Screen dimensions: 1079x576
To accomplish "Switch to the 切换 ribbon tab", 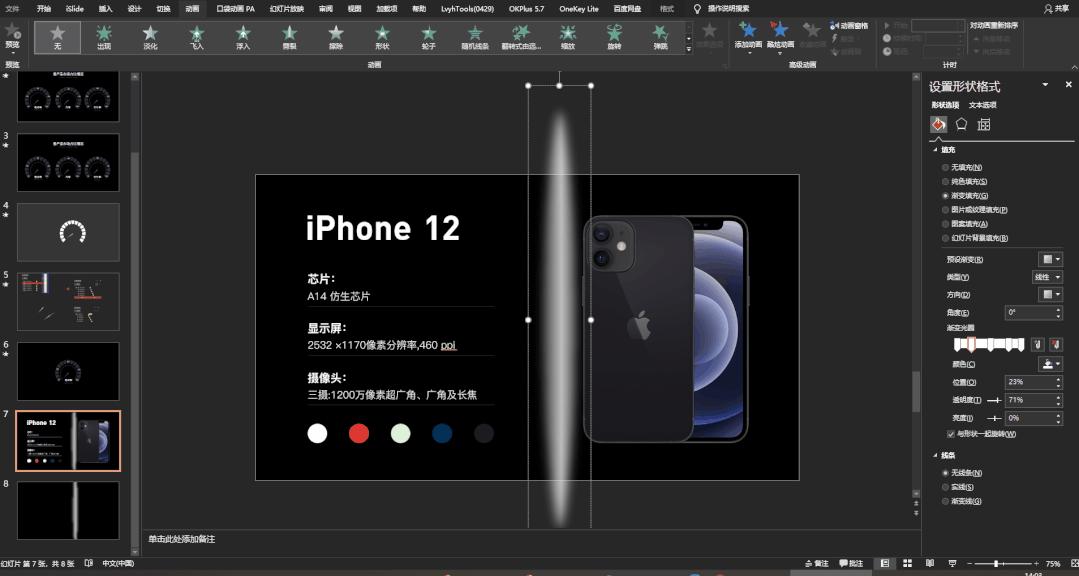I will (163, 8).
